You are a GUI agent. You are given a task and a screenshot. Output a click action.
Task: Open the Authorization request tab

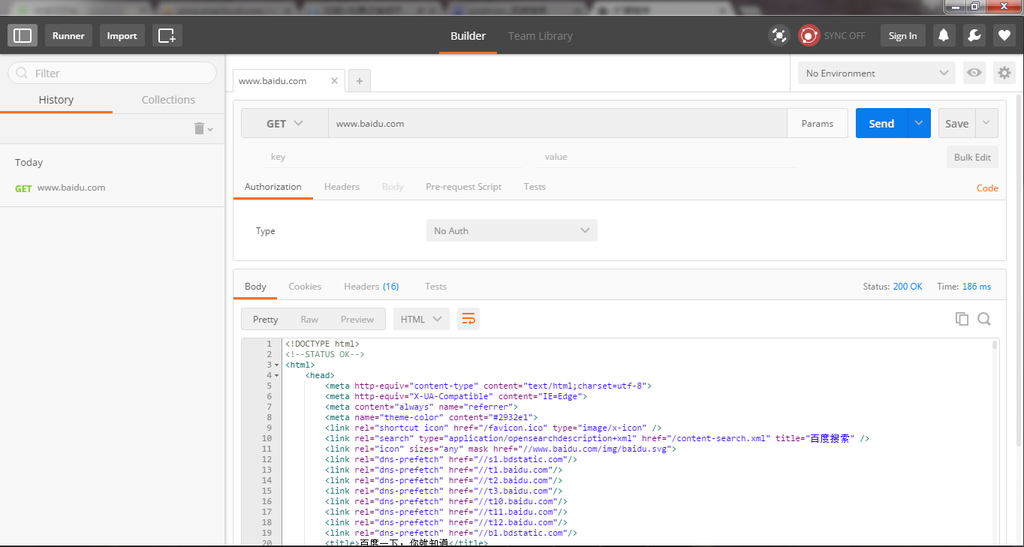273,187
